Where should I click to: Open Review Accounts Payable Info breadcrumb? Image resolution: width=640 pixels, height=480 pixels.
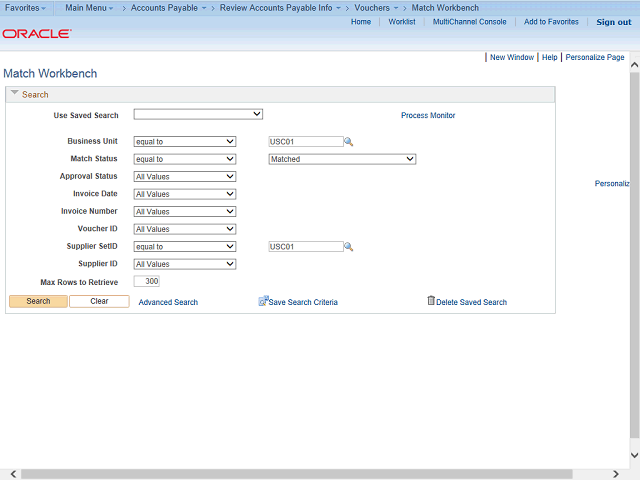point(280,8)
